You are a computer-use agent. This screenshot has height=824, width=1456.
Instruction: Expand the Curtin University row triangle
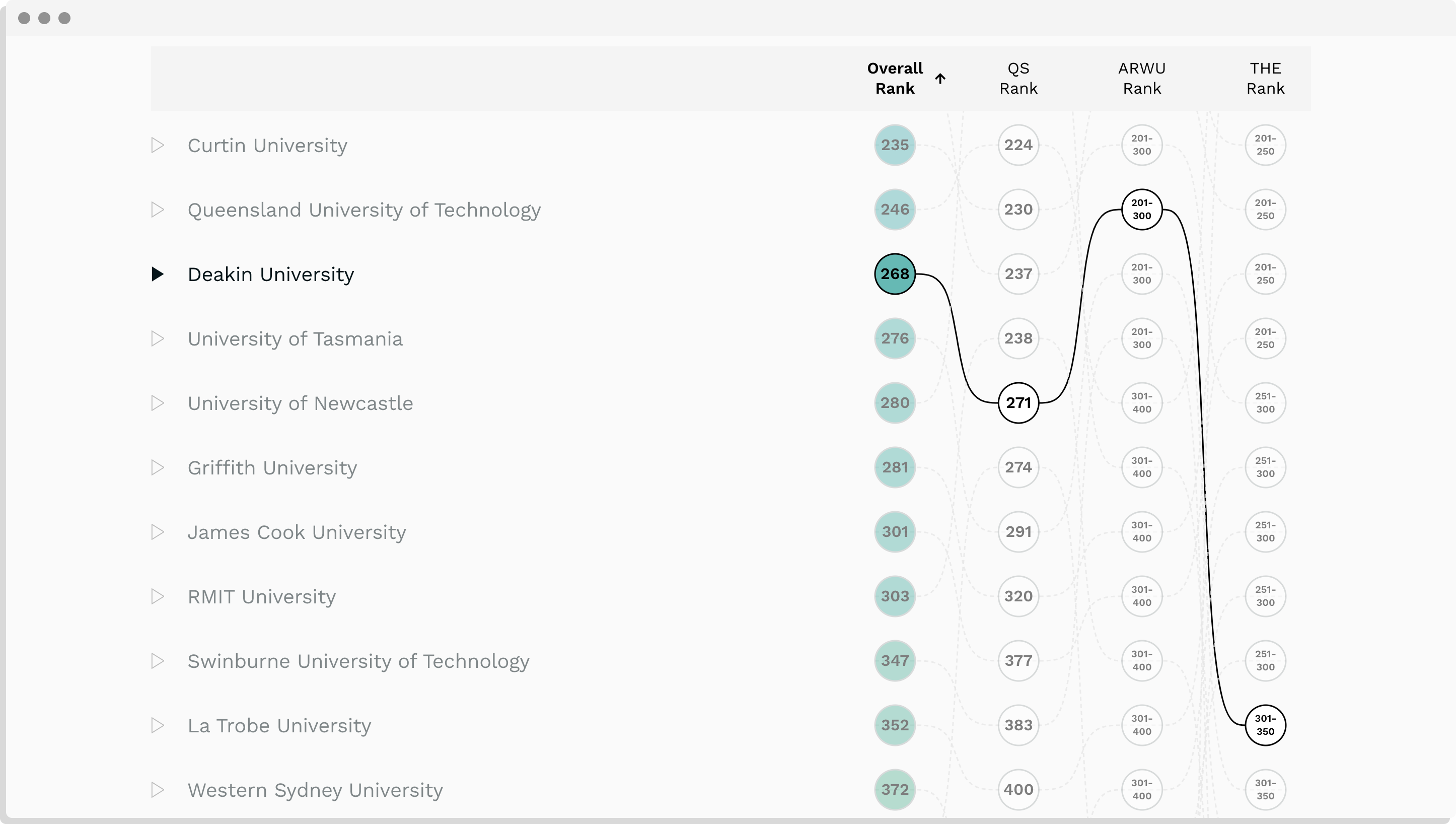pyautogui.click(x=158, y=146)
